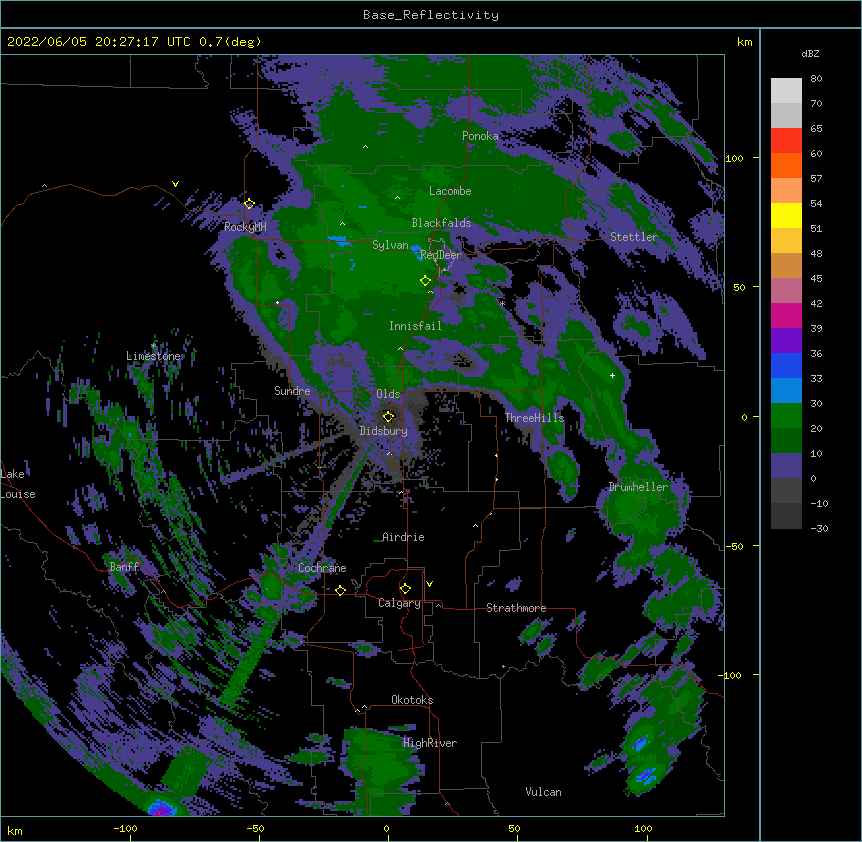Image resolution: width=862 pixels, height=842 pixels.
Task: Click the Strathmore city label
Action: (x=516, y=608)
